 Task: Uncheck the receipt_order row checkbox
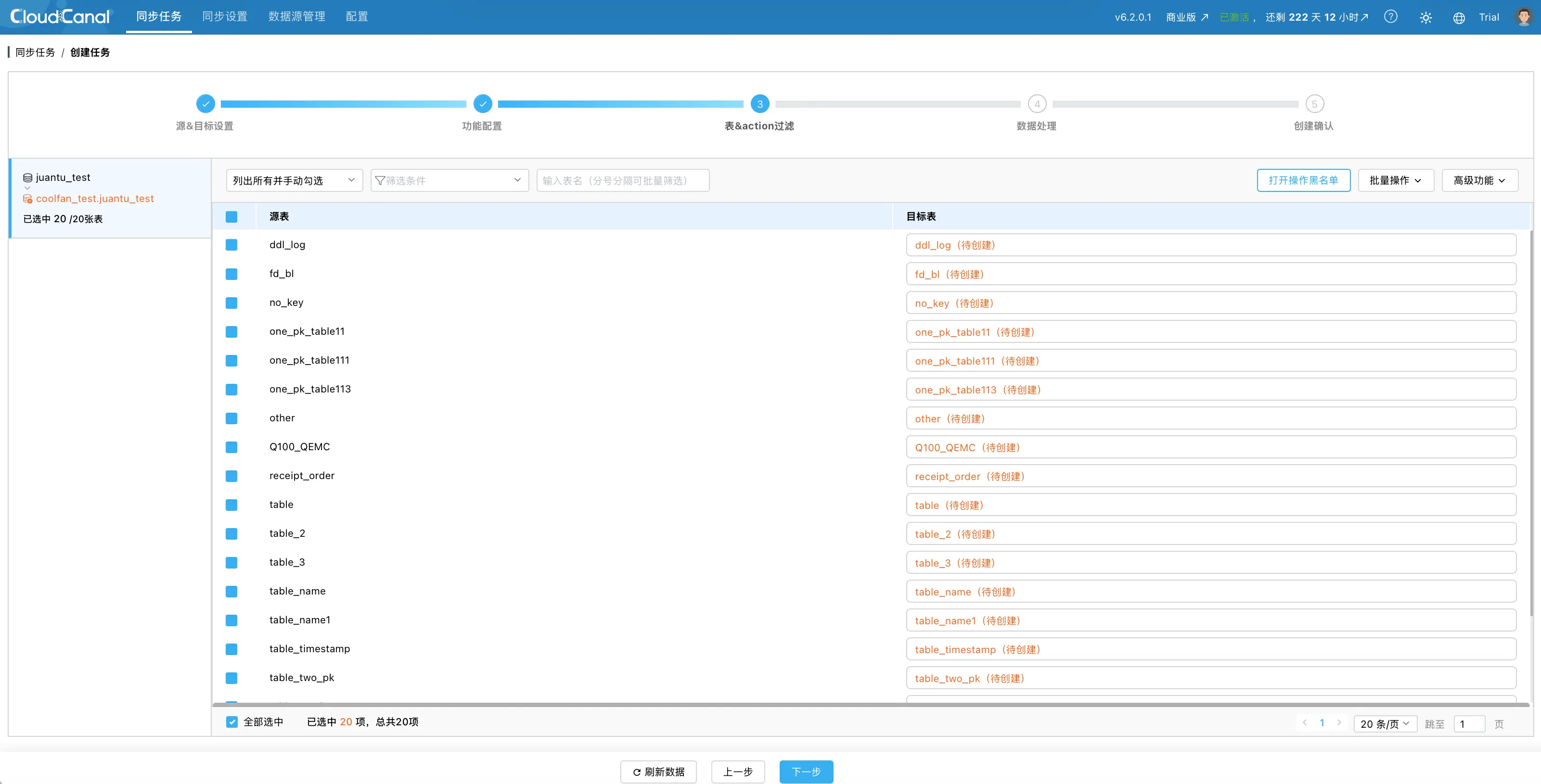[231, 475]
